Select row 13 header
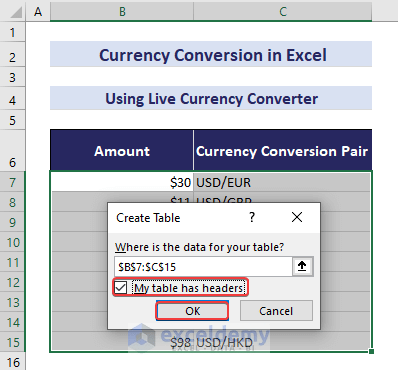 [13, 302]
